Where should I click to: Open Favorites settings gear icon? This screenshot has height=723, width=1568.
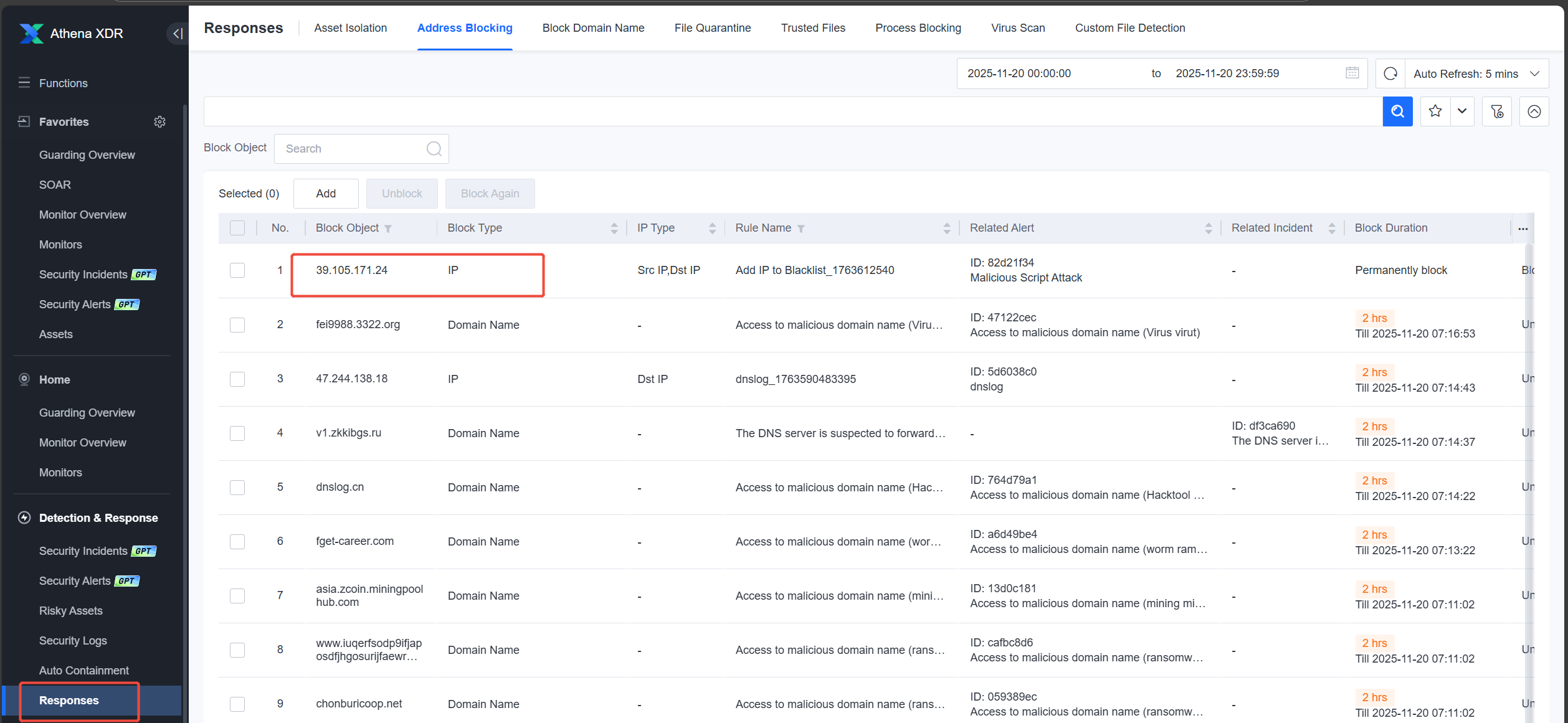tap(160, 122)
